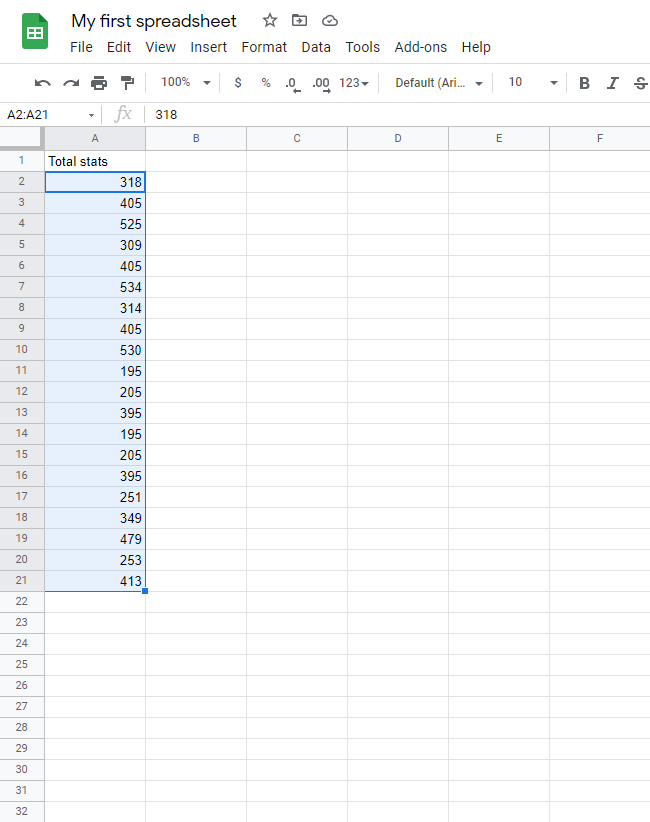Expand the Default (Arial) font dropdown
The height and width of the screenshot is (822, 650).
[439, 83]
